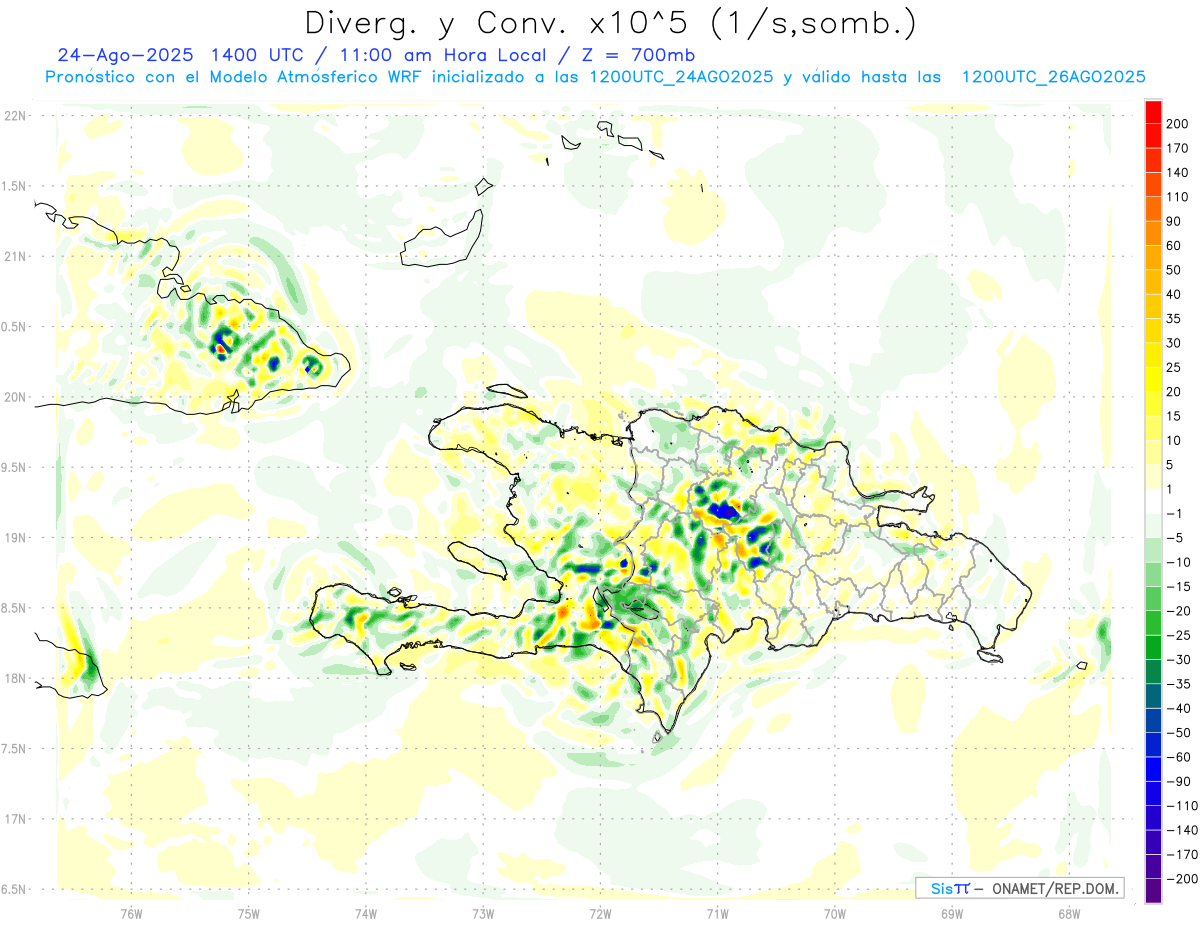Pick the white swatch between 1 and -1
Image resolution: width=1200 pixels, height=927 pixels.
[1153, 501]
